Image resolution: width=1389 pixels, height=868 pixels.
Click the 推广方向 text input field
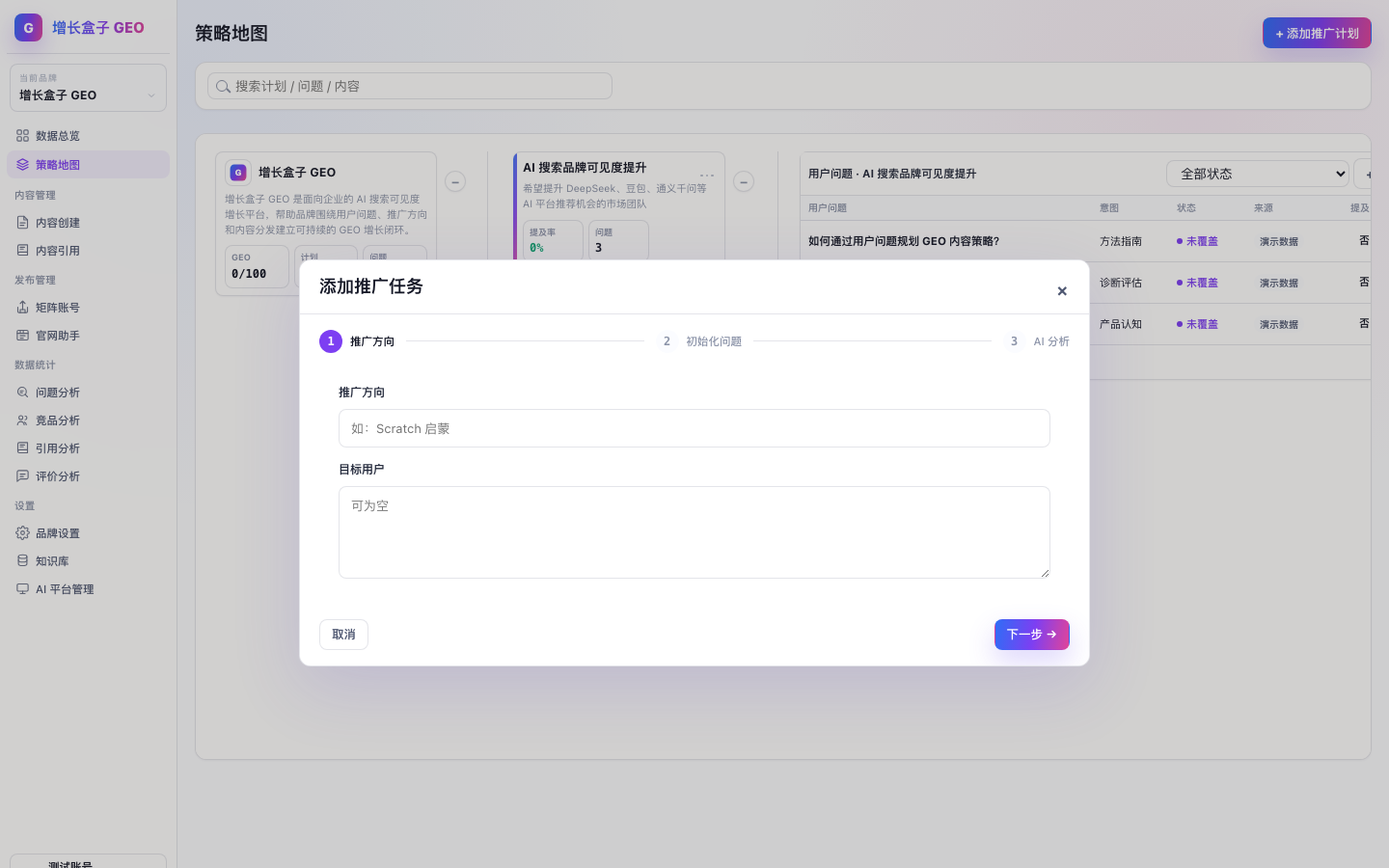[x=694, y=428]
